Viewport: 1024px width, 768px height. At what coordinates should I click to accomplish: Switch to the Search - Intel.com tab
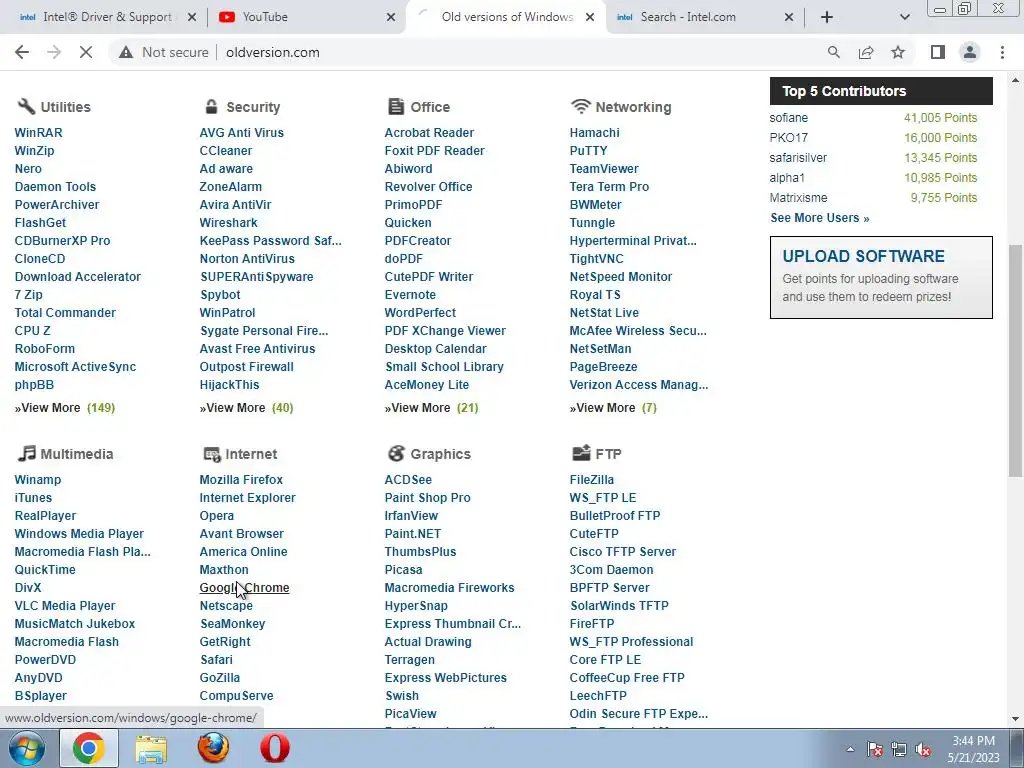coord(705,17)
